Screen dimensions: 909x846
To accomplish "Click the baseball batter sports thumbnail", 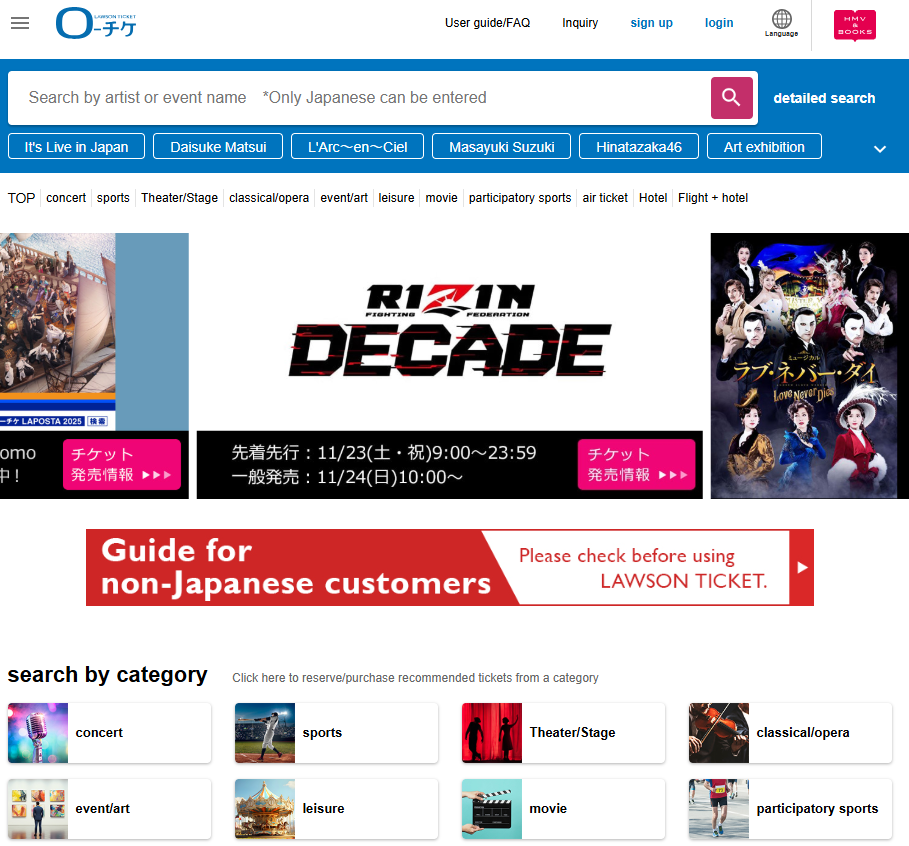I will (x=265, y=733).
